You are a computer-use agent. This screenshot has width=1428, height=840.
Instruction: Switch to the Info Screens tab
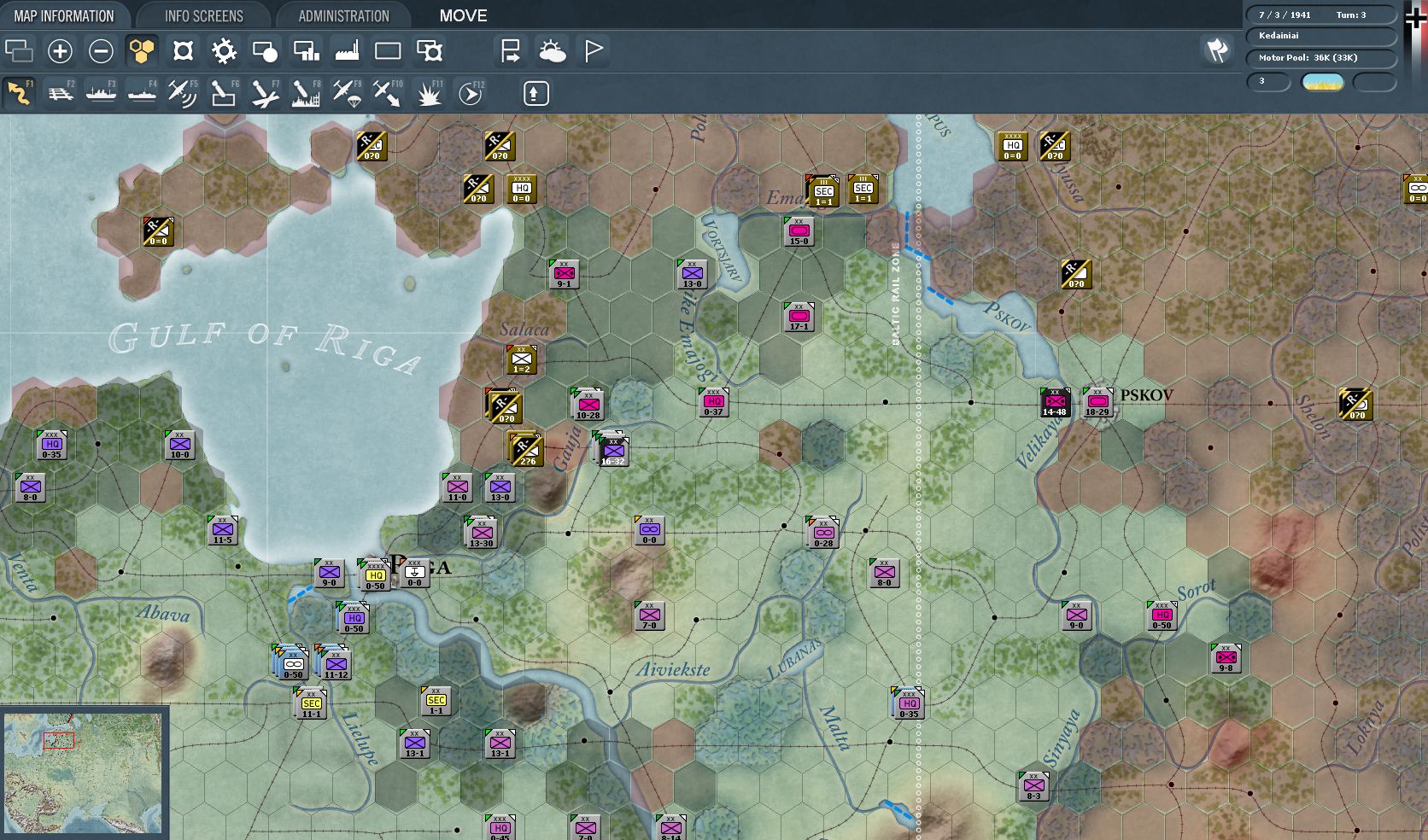(x=203, y=16)
